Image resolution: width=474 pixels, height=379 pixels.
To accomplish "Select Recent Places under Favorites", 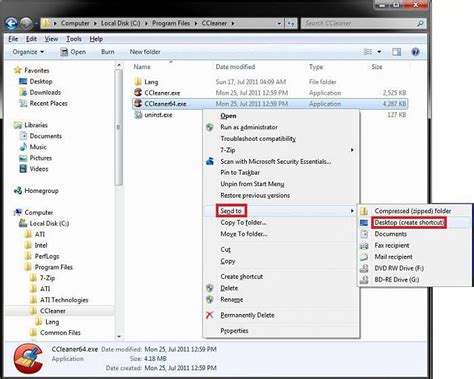I will (x=49, y=103).
